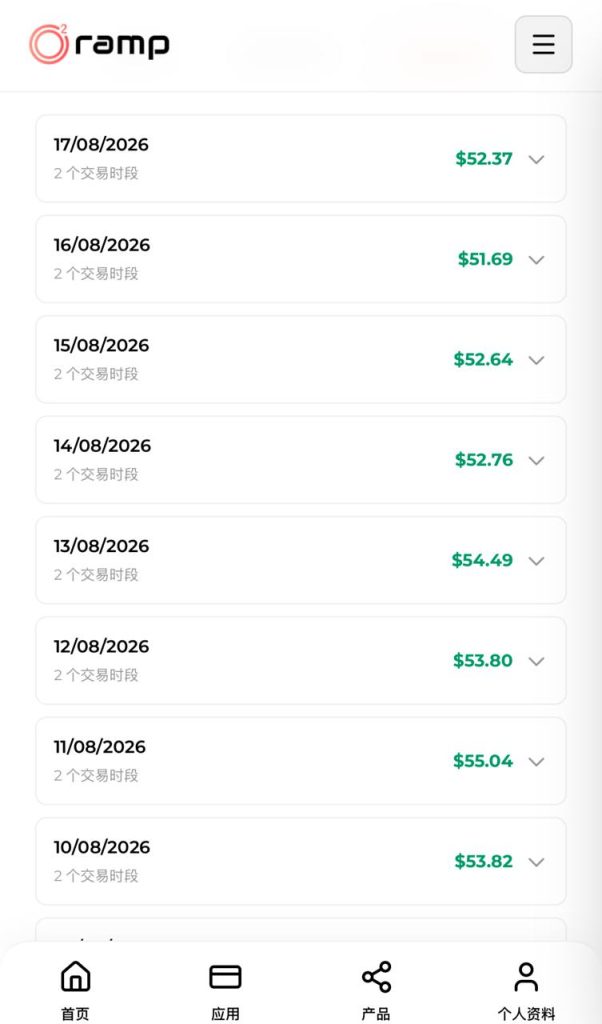The height and width of the screenshot is (1024, 602).
Task: Expand the 16/08/2026 entry chevron
Action: 536,260
